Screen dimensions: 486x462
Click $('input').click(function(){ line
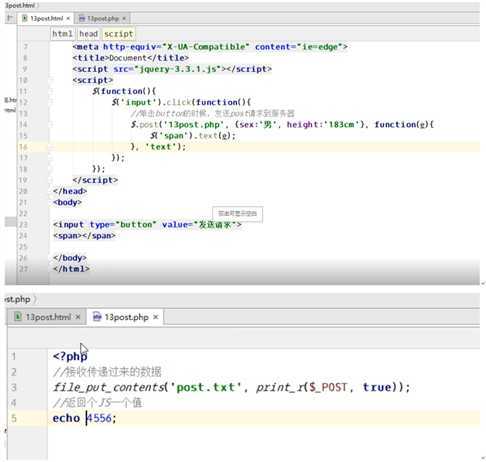(181, 102)
